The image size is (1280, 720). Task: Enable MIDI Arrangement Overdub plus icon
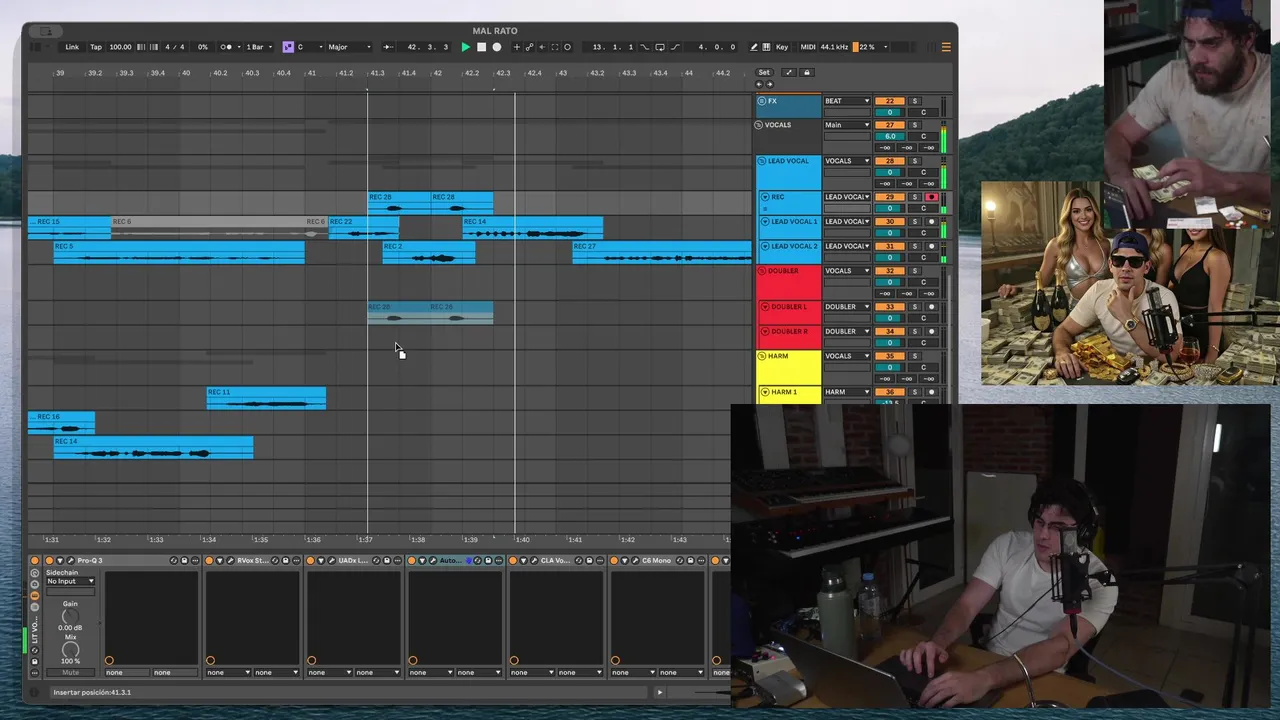click(517, 47)
